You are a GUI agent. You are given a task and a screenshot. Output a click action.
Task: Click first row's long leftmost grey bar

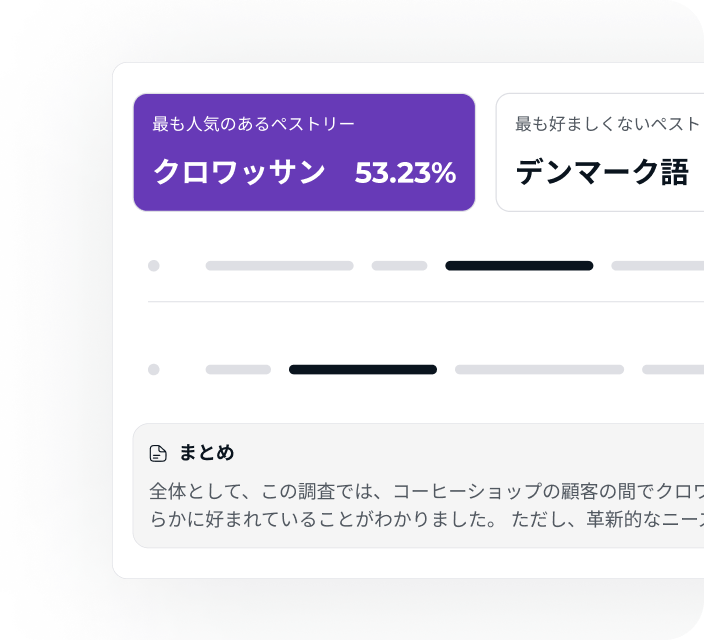click(279, 265)
